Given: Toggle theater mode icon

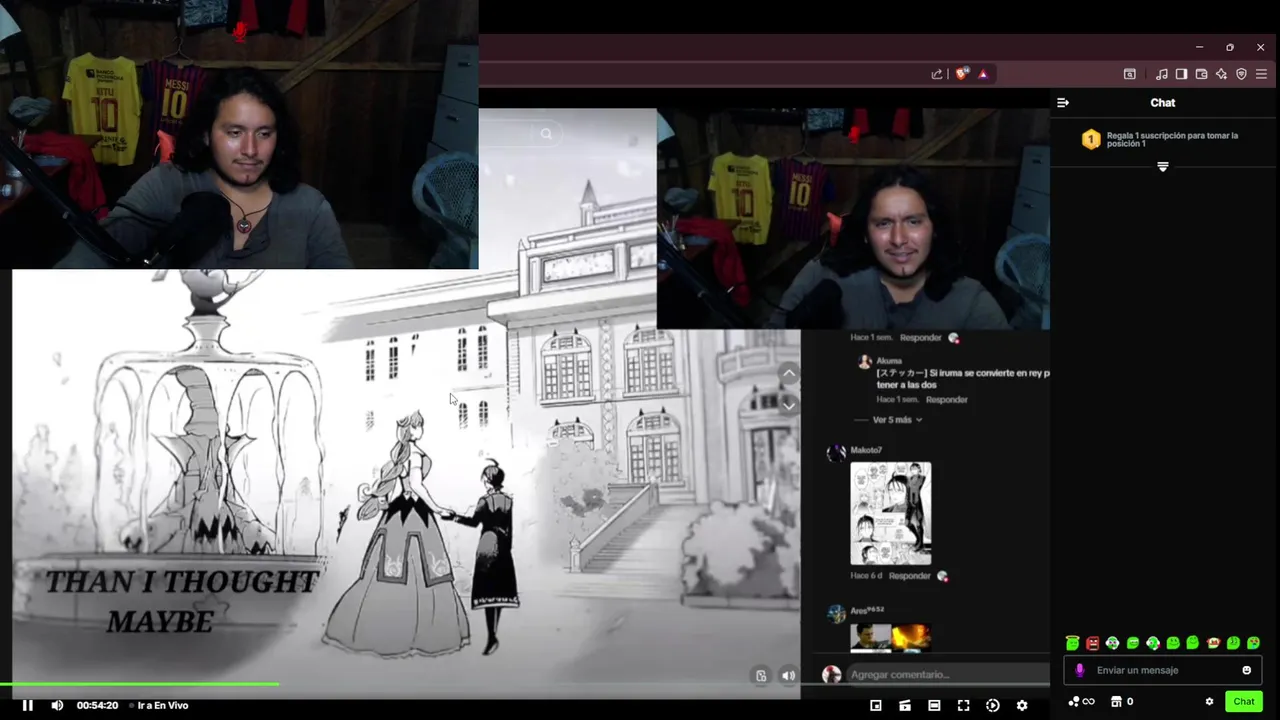Looking at the screenshot, I should coord(934,705).
